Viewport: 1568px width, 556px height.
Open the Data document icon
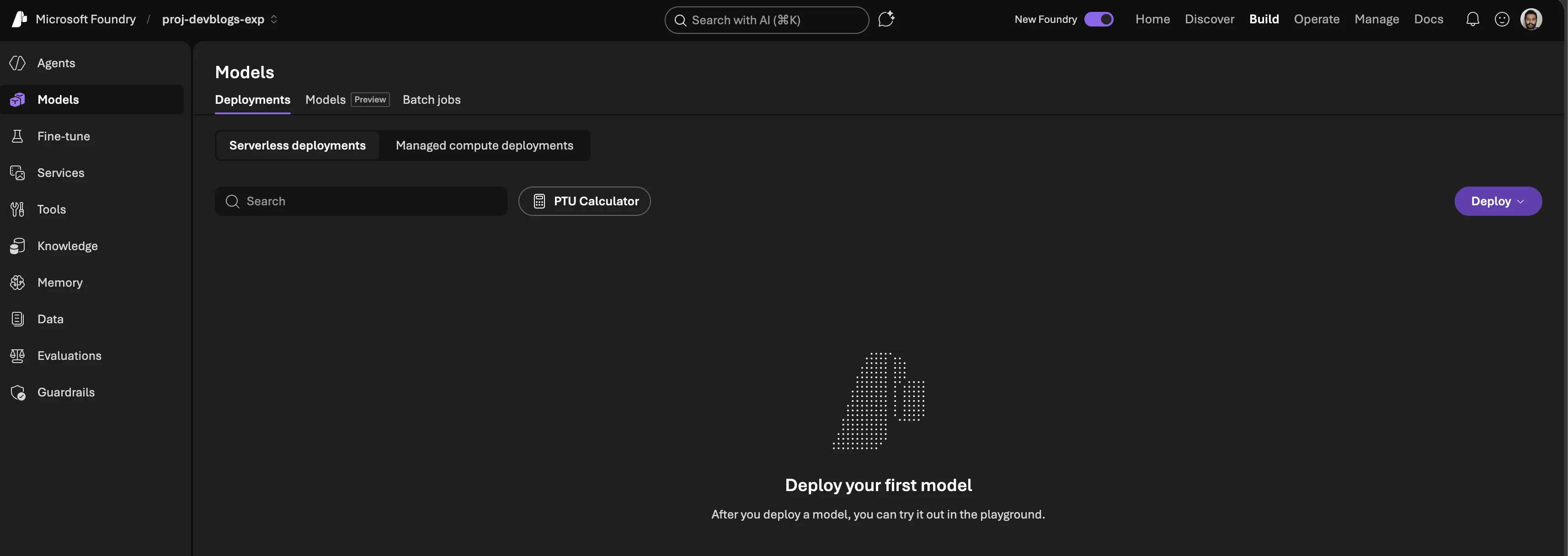[x=18, y=319]
